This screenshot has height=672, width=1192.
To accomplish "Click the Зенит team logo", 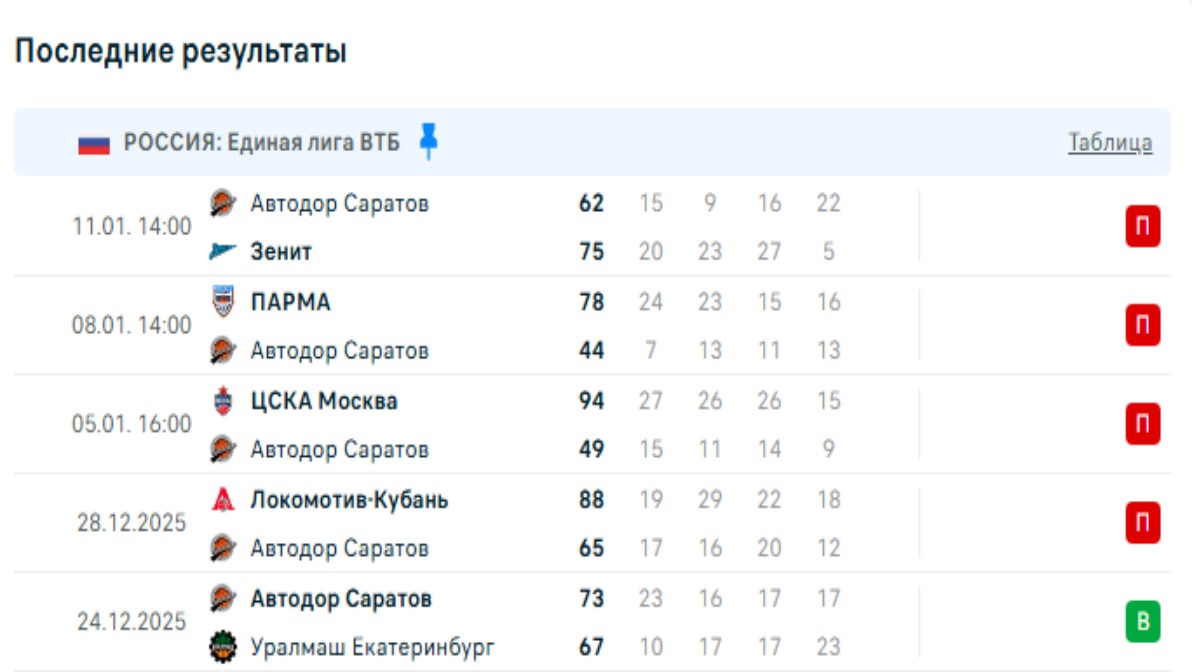I will [222, 252].
